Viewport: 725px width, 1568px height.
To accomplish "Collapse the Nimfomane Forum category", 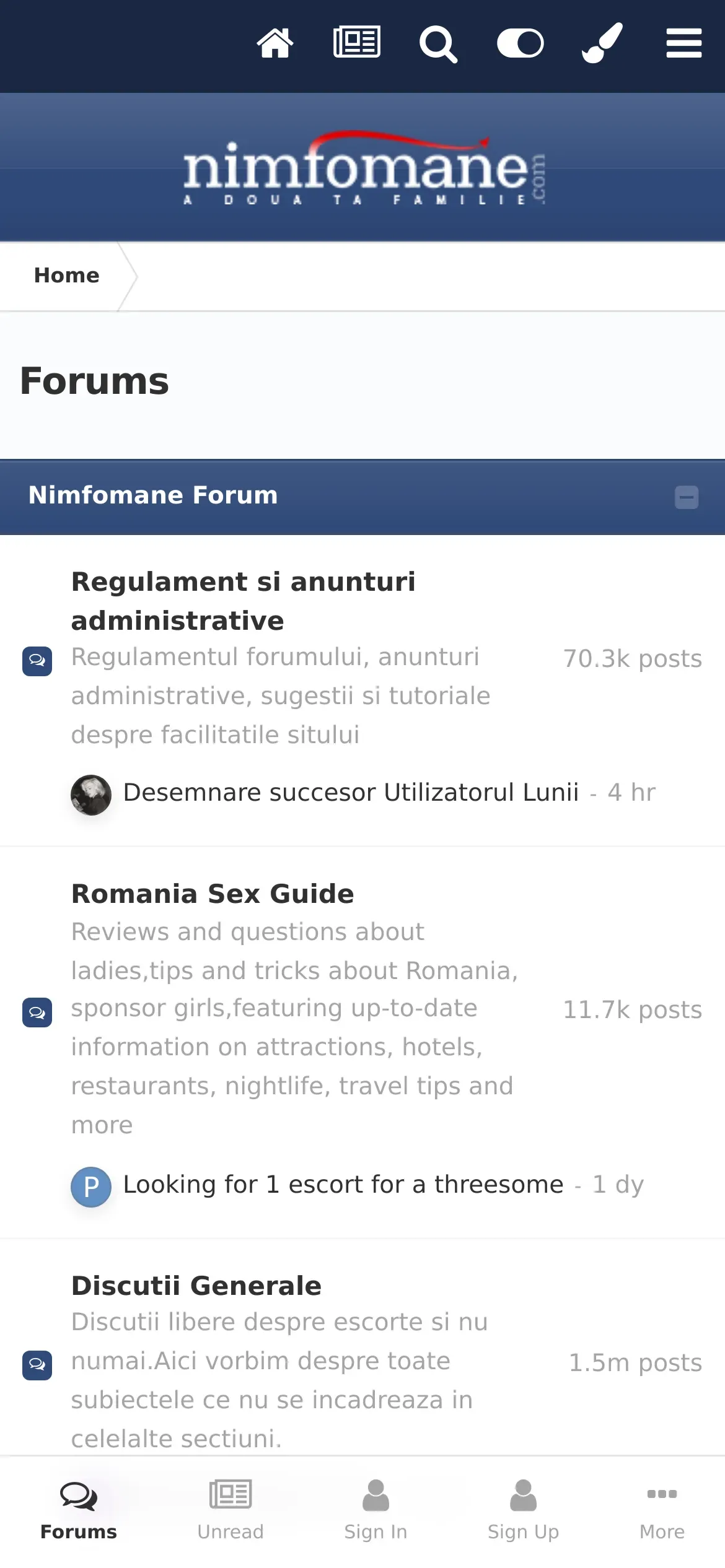I will pyautogui.click(x=687, y=497).
